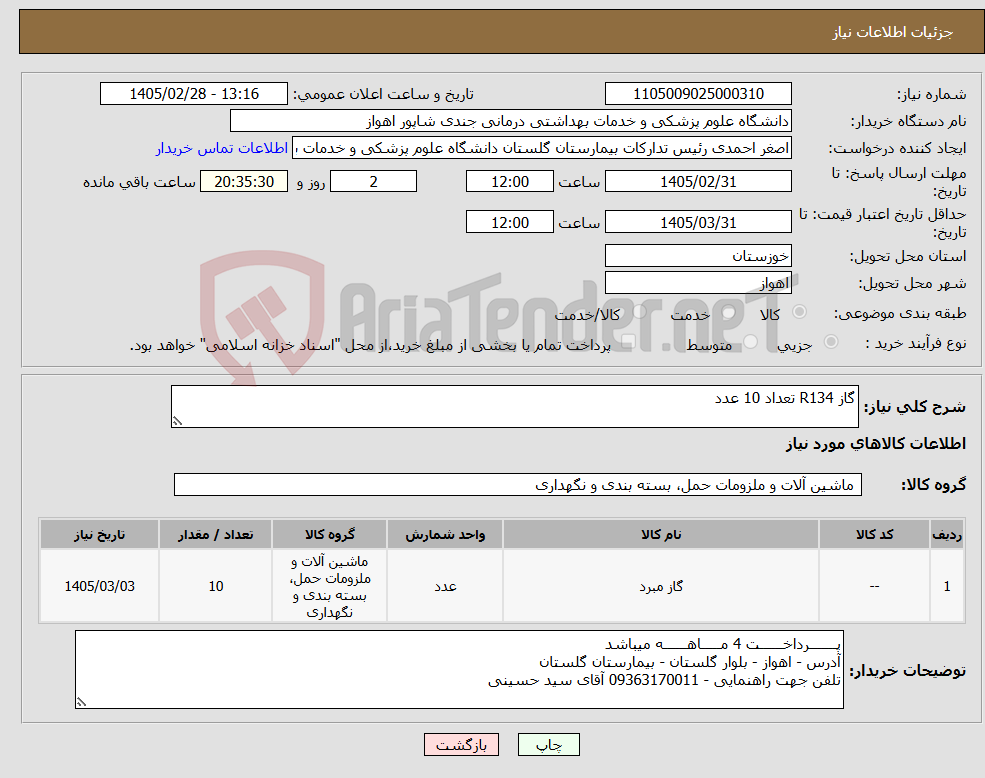Select the کالا radio button
Viewport: 985px width, 778px height.
point(800,312)
